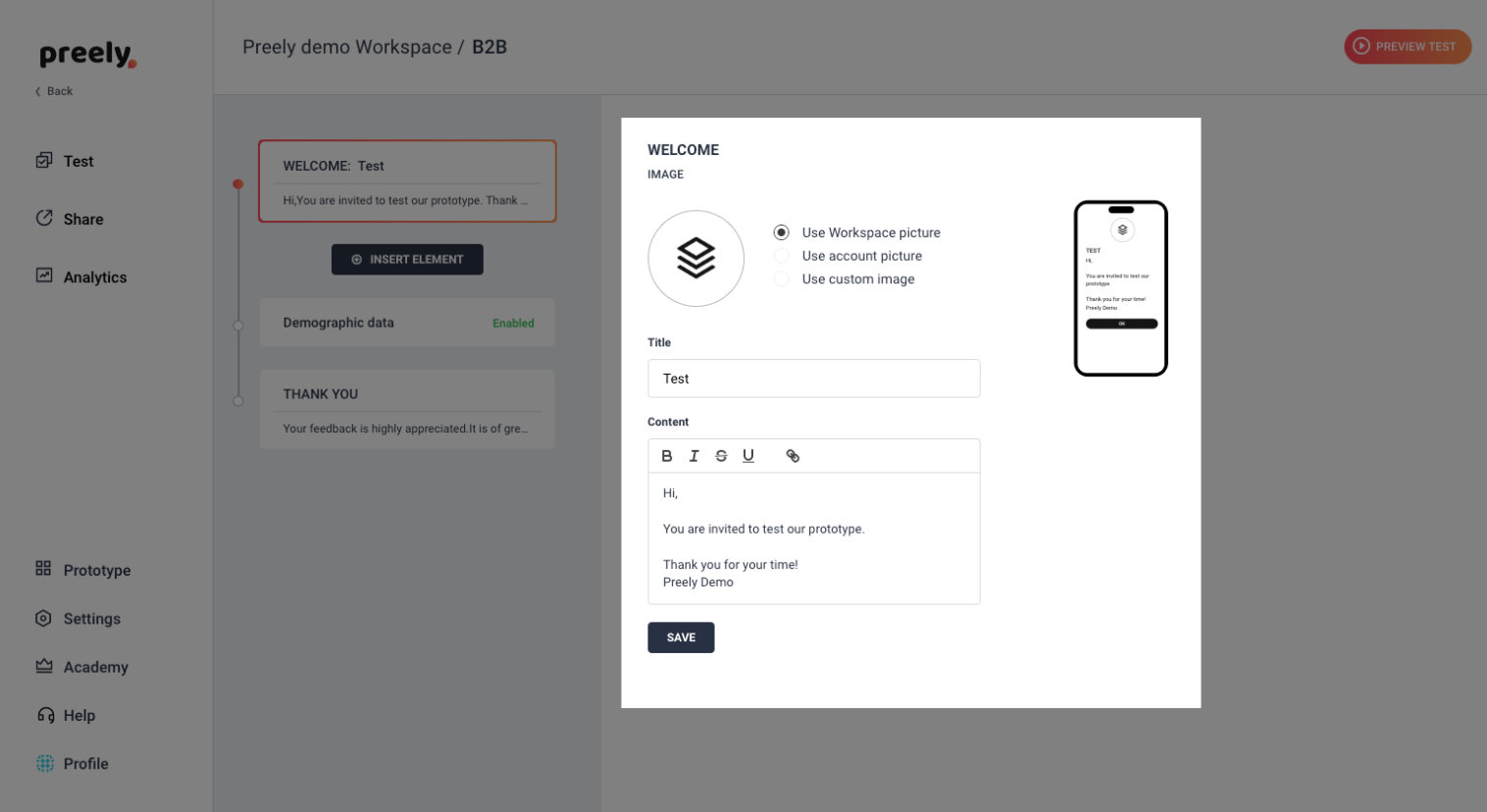This screenshot has width=1487, height=812.
Task: Insert a link in Content editor
Action: pyautogui.click(x=793, y=456)
